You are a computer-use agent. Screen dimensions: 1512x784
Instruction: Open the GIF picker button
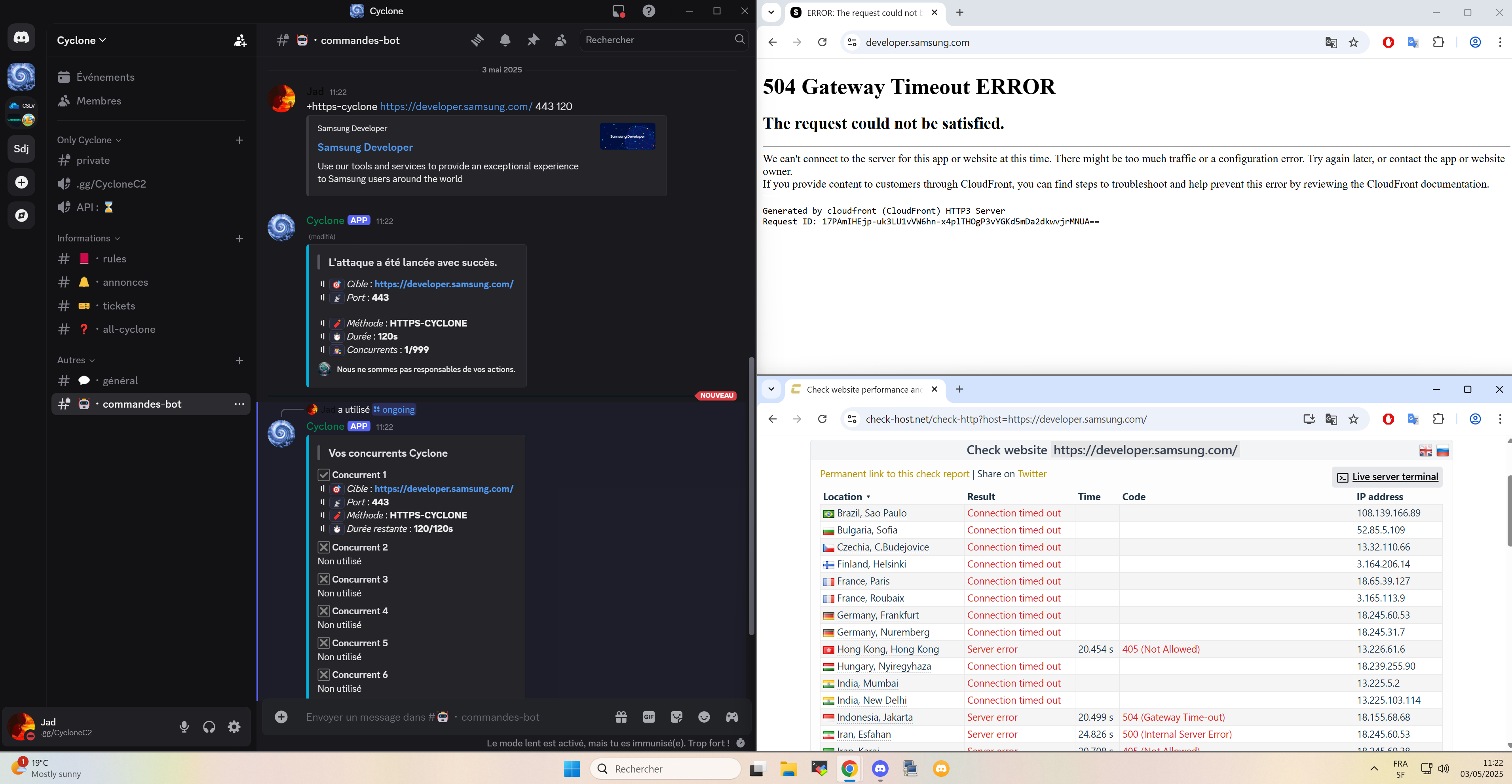pyautogui.click(x=649, y=716)
